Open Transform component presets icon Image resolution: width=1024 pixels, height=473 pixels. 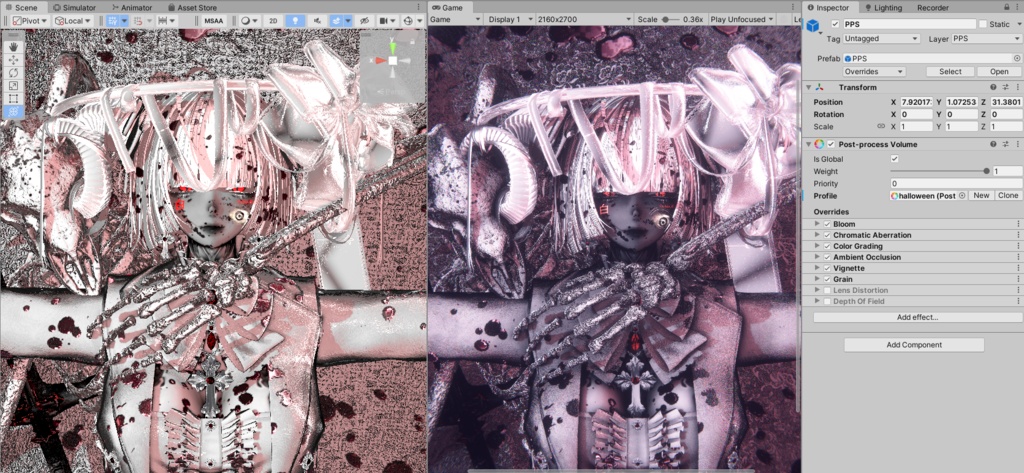click(x=1006, y=88)
